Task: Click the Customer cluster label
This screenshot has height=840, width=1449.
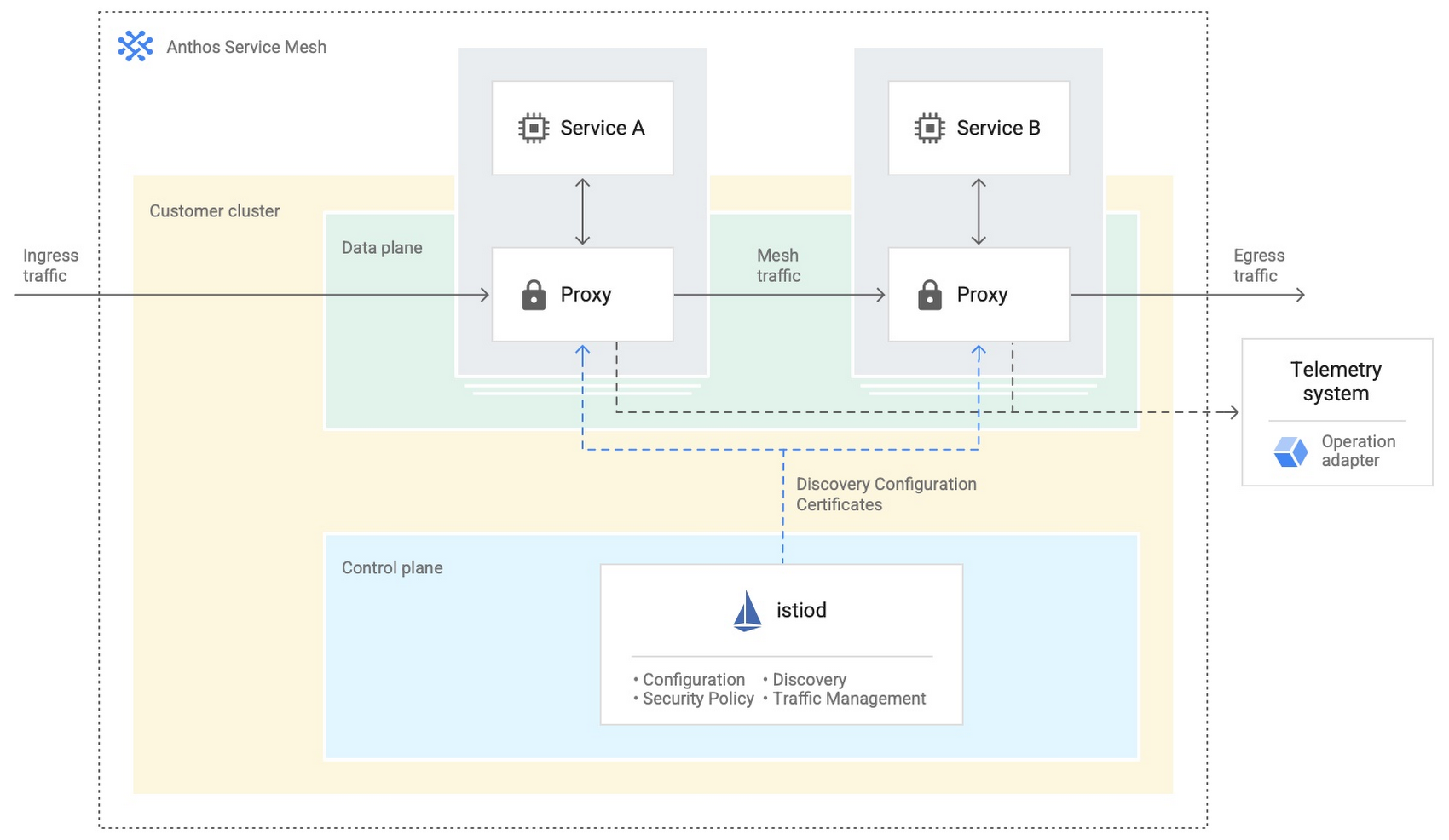Action: click(215, 210)
